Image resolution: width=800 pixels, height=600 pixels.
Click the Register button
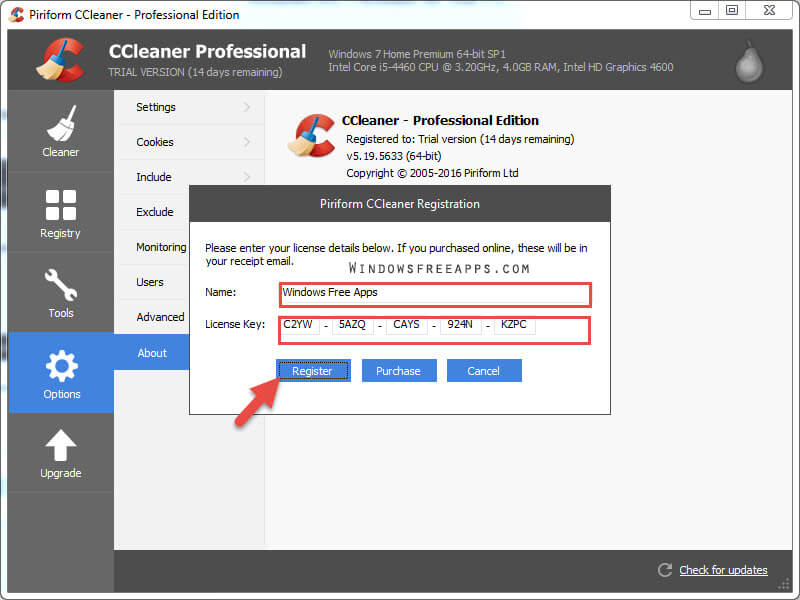coord(313,370)
